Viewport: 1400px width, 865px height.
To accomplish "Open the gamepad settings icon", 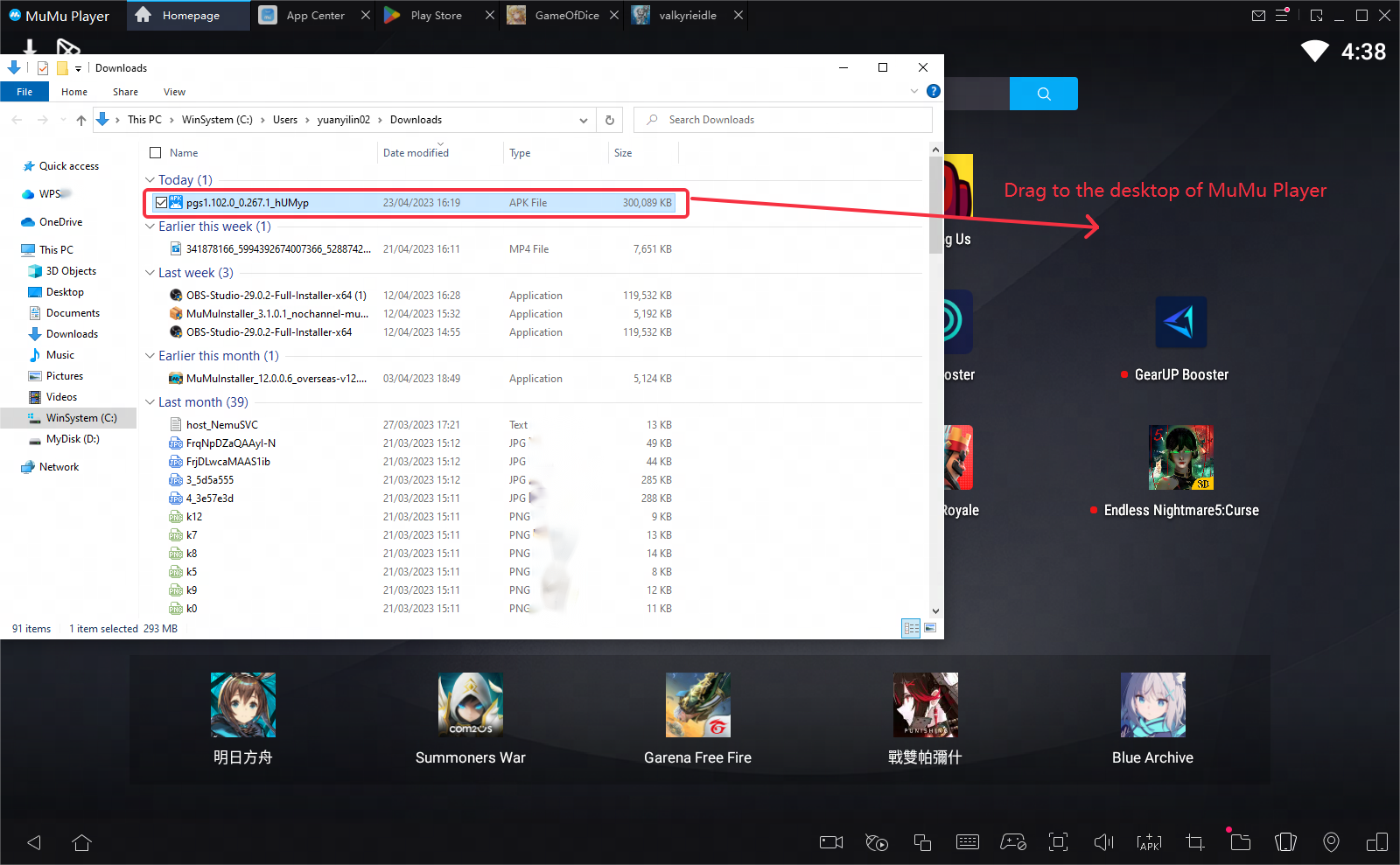I will tap(1013, 842).
